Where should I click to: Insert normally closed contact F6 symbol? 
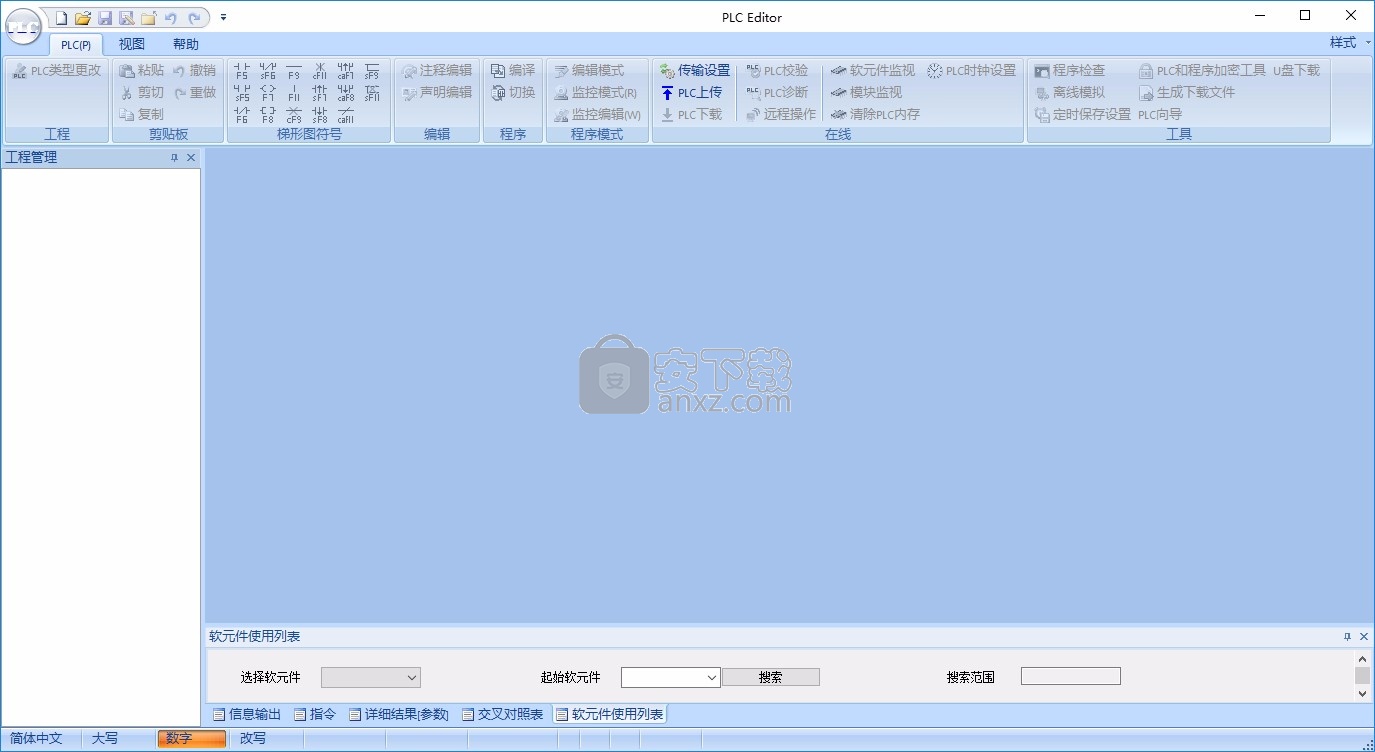(242, 114)
